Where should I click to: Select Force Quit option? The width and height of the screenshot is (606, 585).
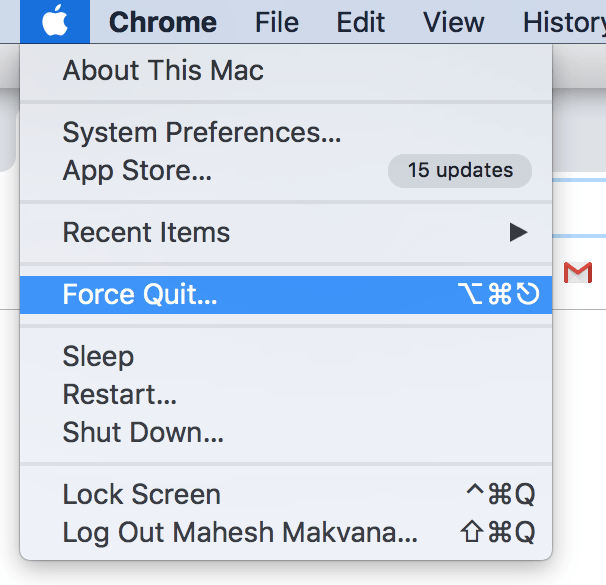286,294
